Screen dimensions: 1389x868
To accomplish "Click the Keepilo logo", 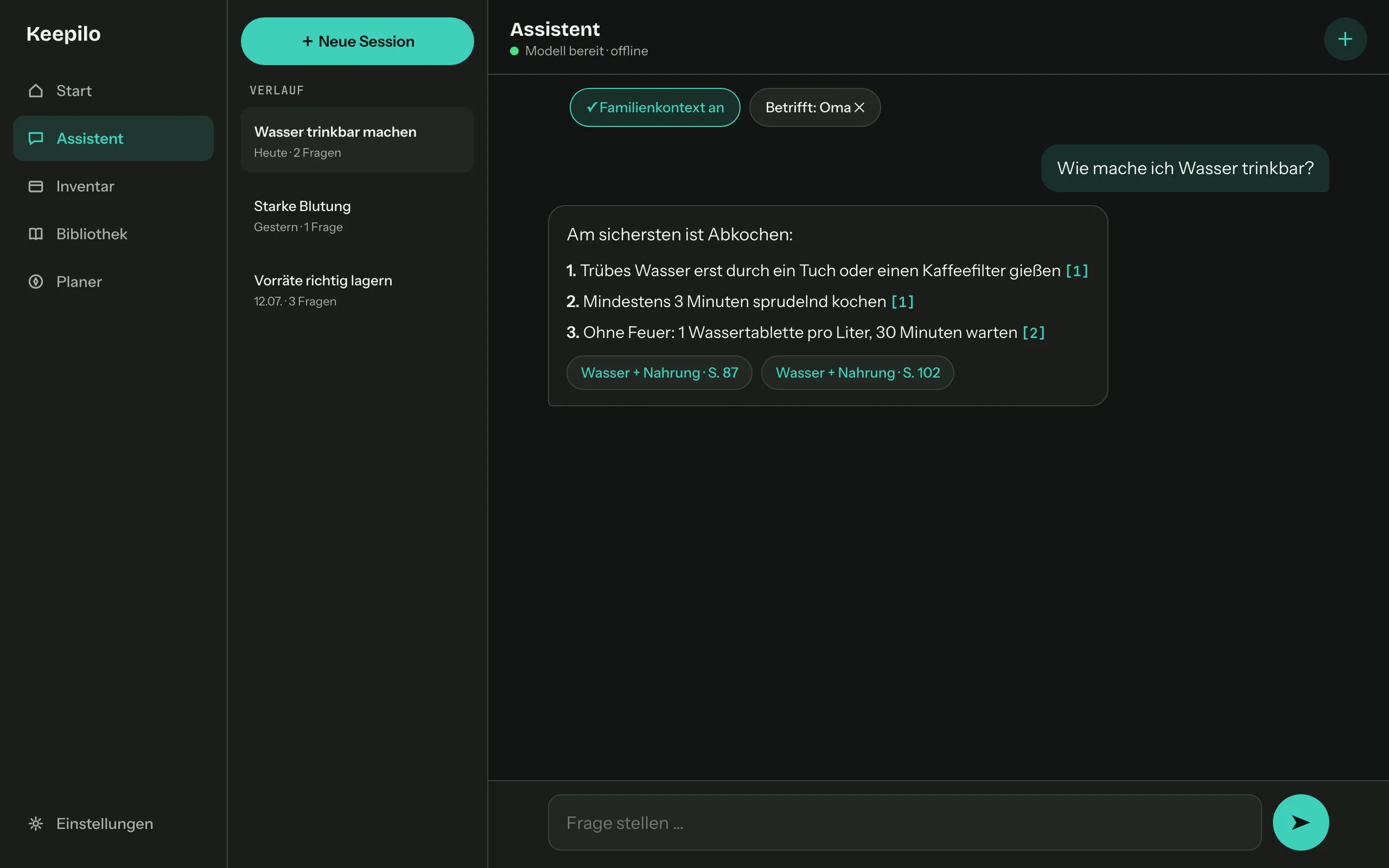I will [63, 34].
